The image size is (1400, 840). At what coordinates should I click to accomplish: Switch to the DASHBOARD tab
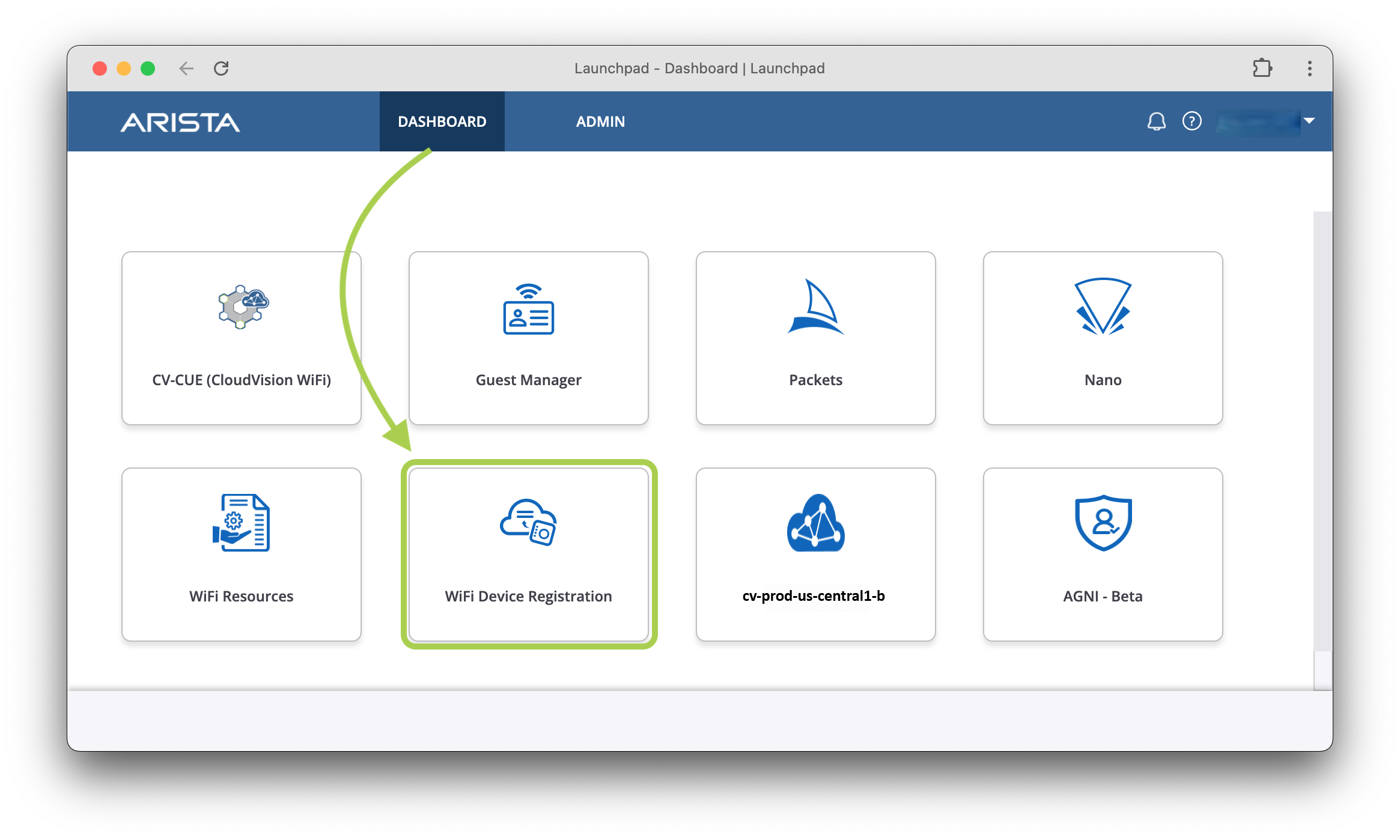(442, 121)
